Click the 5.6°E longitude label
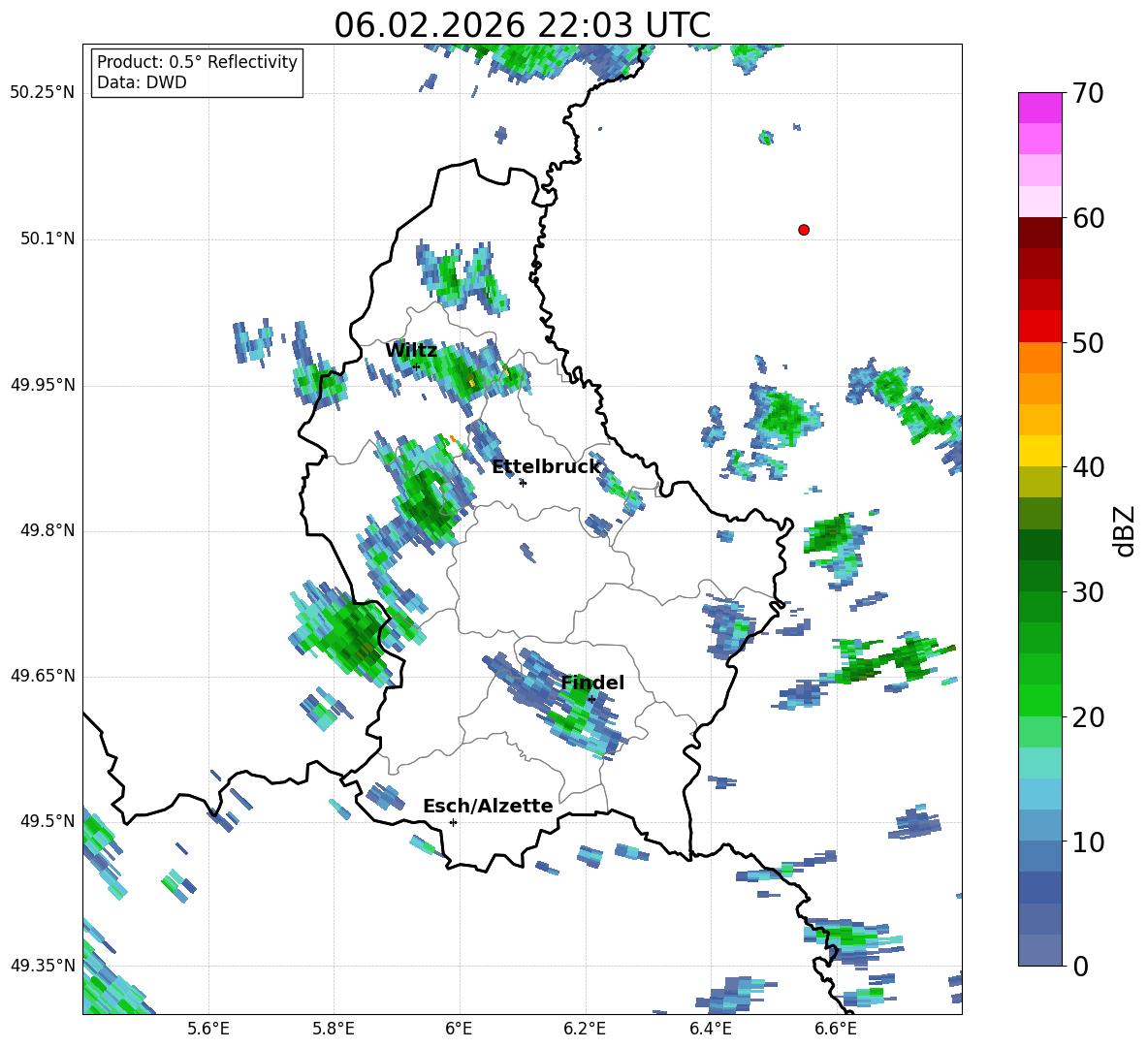Screen dimensions: 1148x1048 [208, 1029]
